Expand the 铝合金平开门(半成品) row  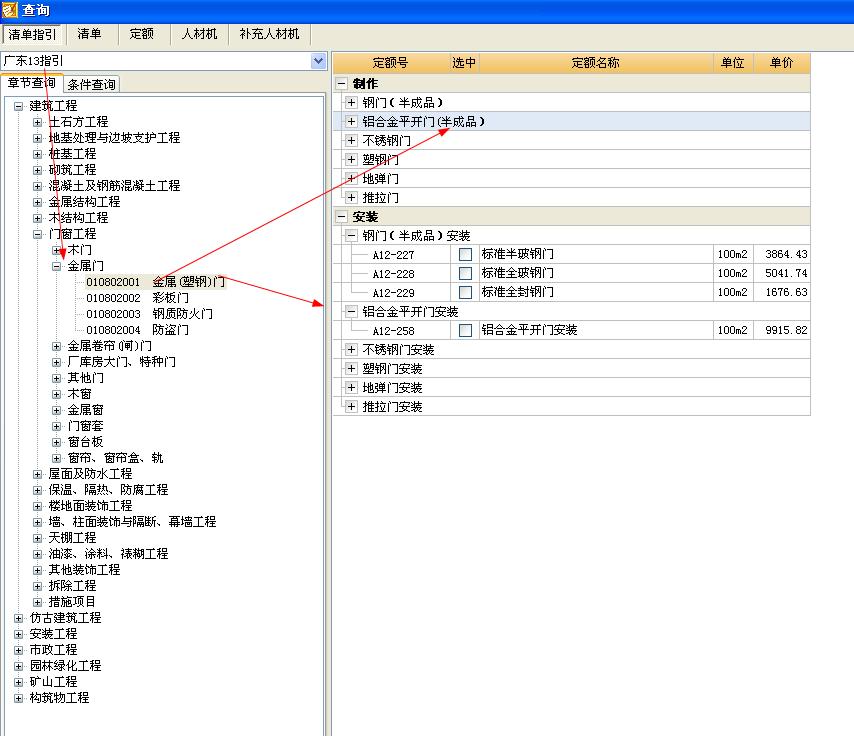pyautogui.click(x=351, y=121)
